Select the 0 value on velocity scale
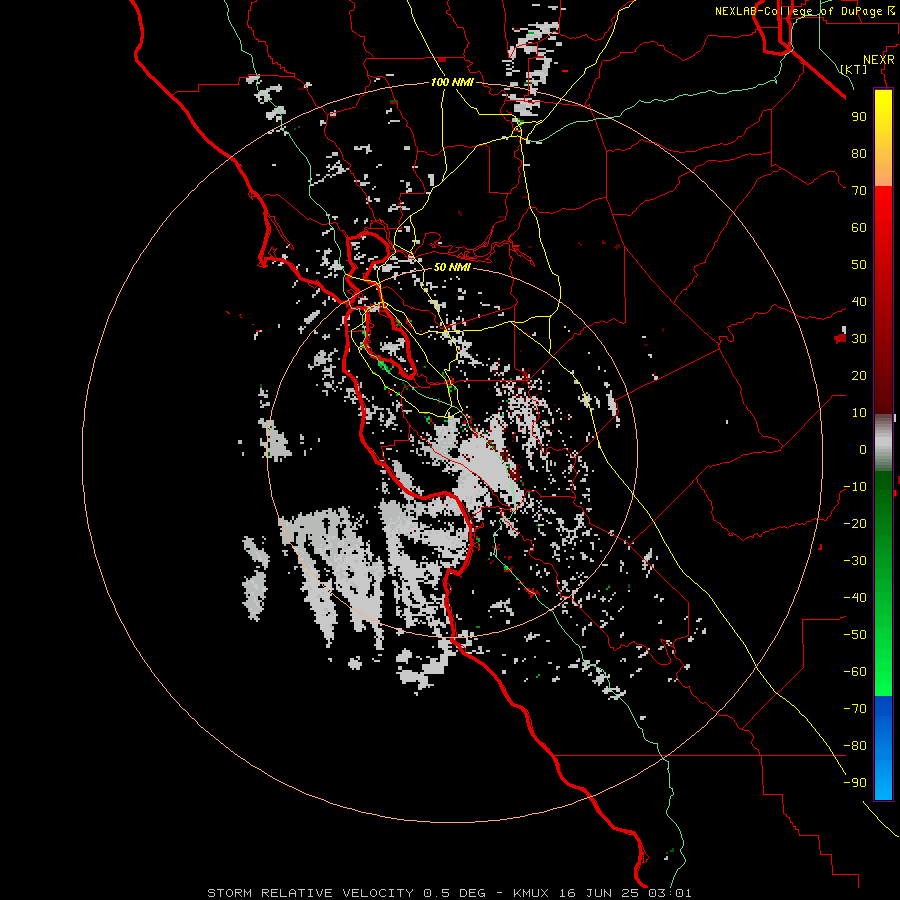 (x=863, y=449)
